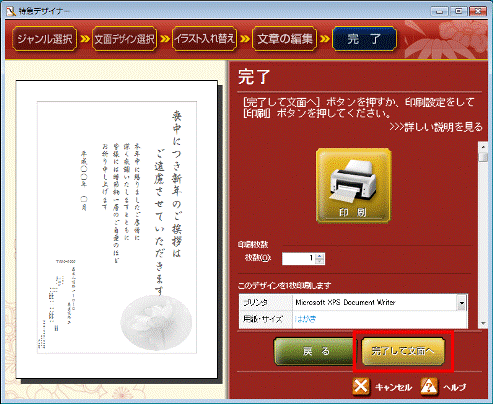The width and height of the screenshot is (493, 404).
Task: Select the 完了 step tab
Action: coord(364,39)
